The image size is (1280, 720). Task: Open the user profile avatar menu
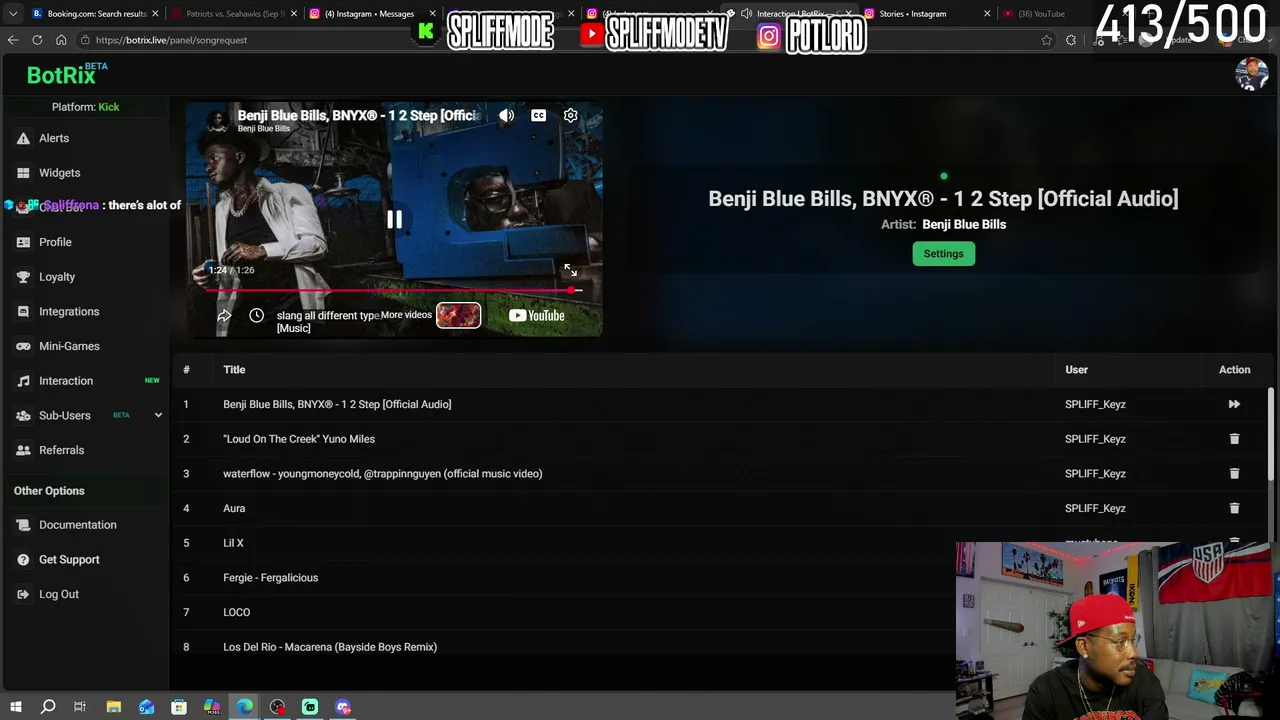[x=1251, y=74]
